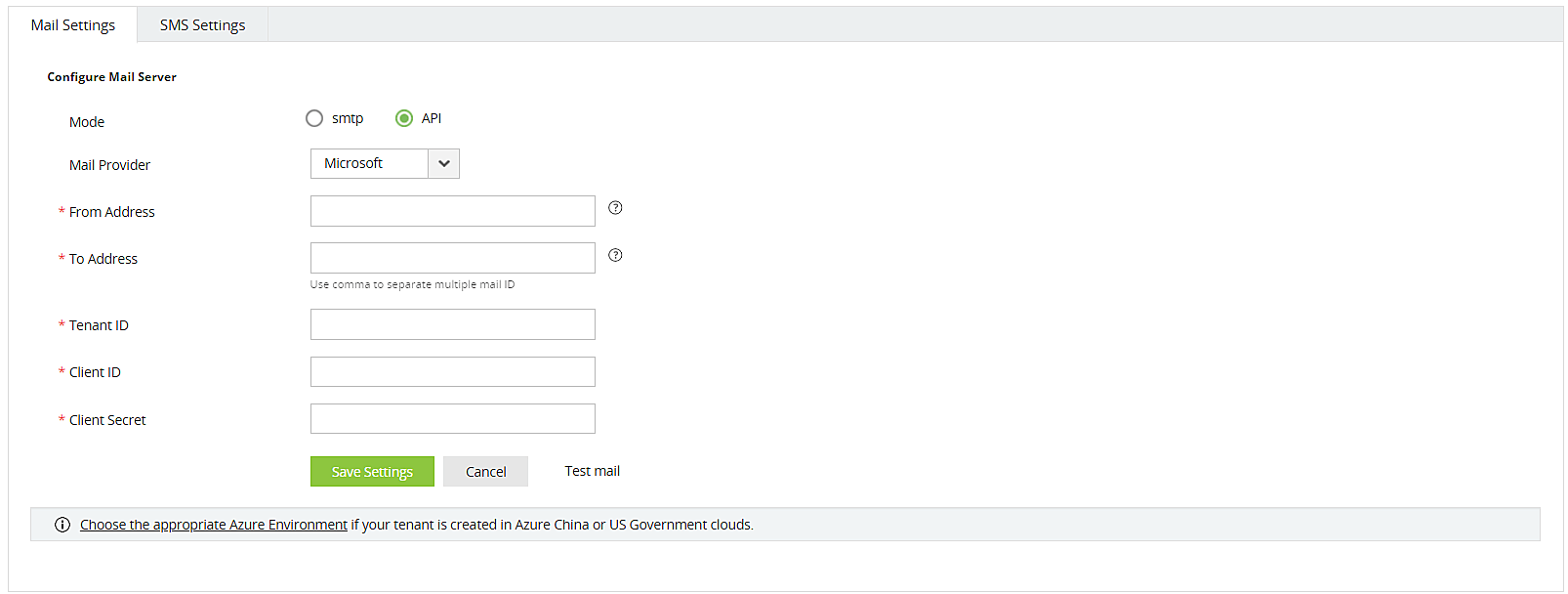Click the From Address help icon
Screen dimensions: 1568x594
[614, 207]
